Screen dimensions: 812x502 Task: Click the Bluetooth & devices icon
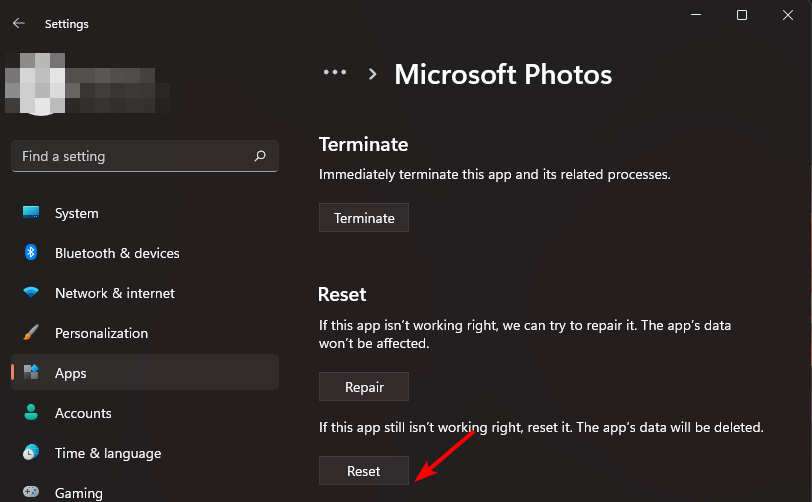(31, 253)
